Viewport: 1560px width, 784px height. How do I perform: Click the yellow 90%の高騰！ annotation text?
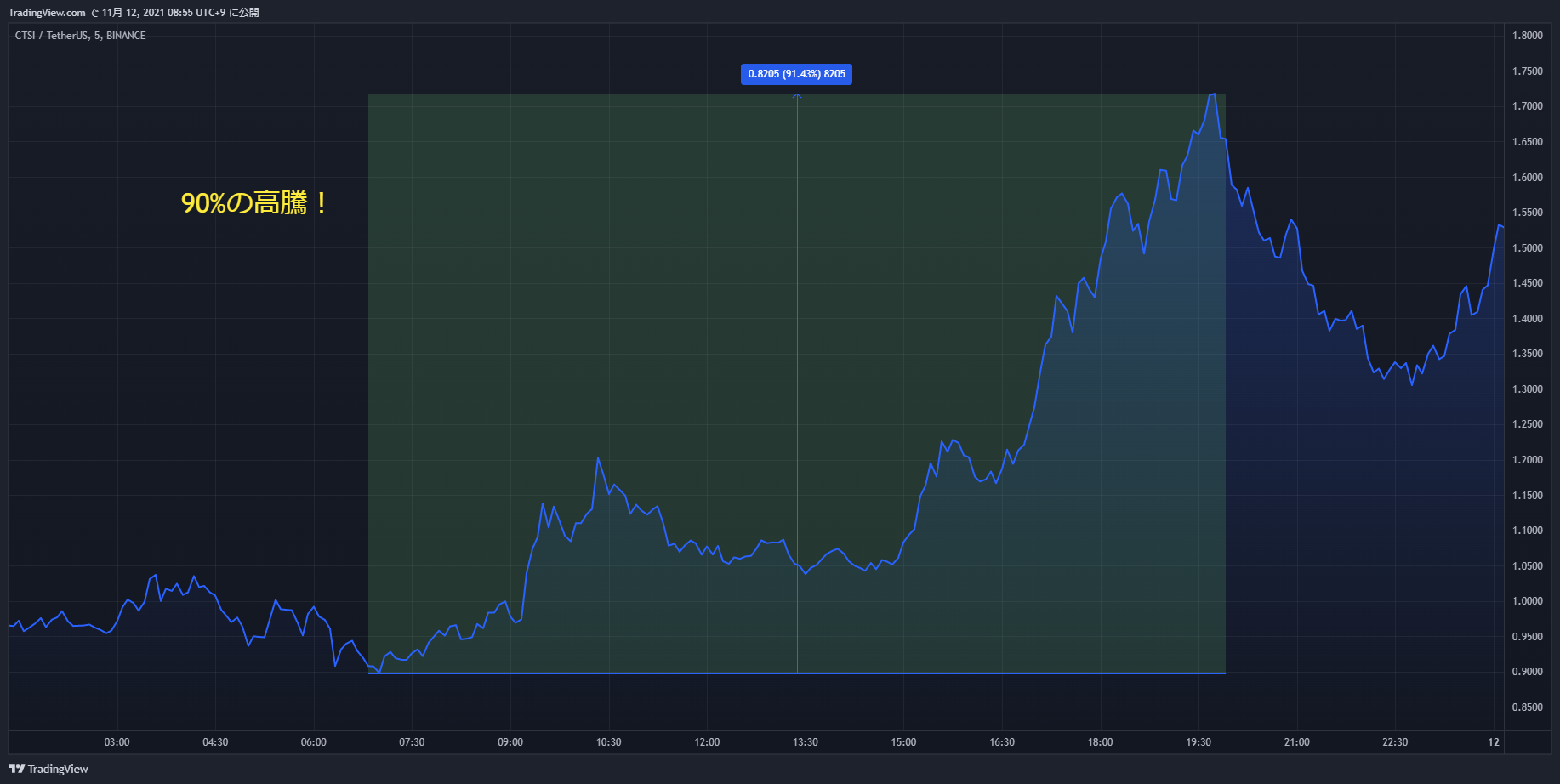(254, 203)
